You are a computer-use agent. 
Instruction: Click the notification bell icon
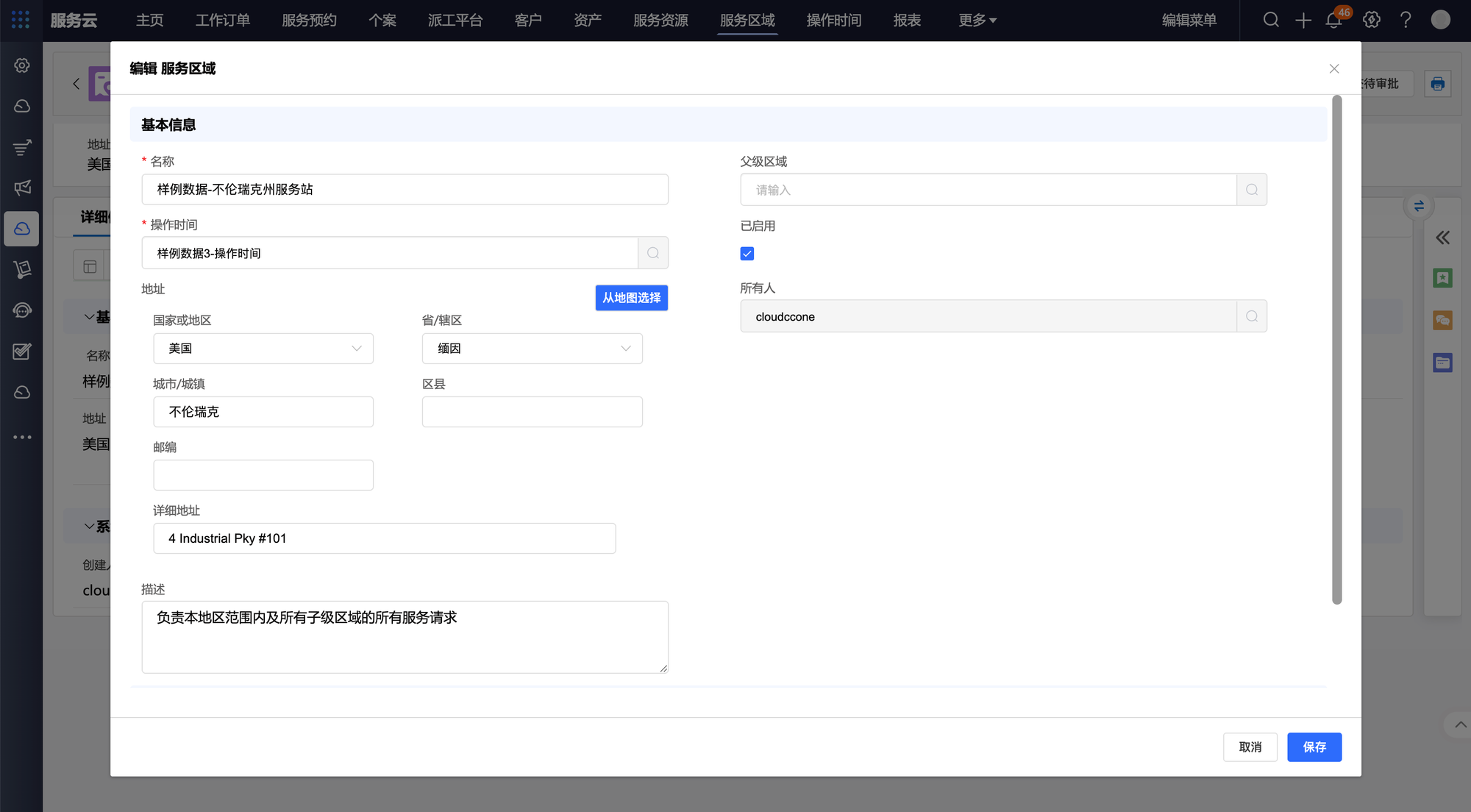[x=1333, y=21]
